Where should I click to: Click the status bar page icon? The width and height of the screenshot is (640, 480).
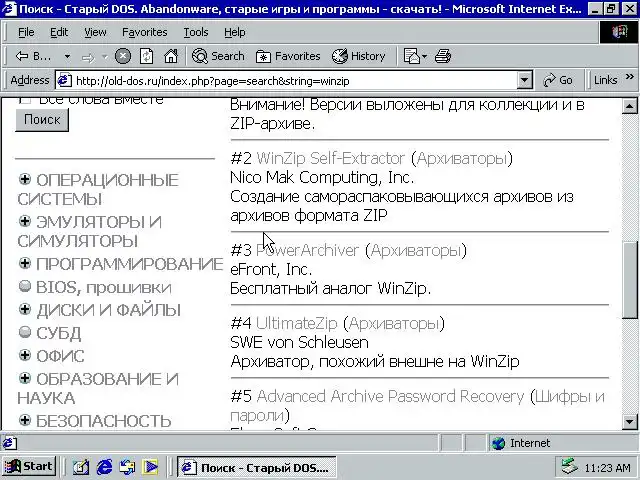(x=10, y=443)
